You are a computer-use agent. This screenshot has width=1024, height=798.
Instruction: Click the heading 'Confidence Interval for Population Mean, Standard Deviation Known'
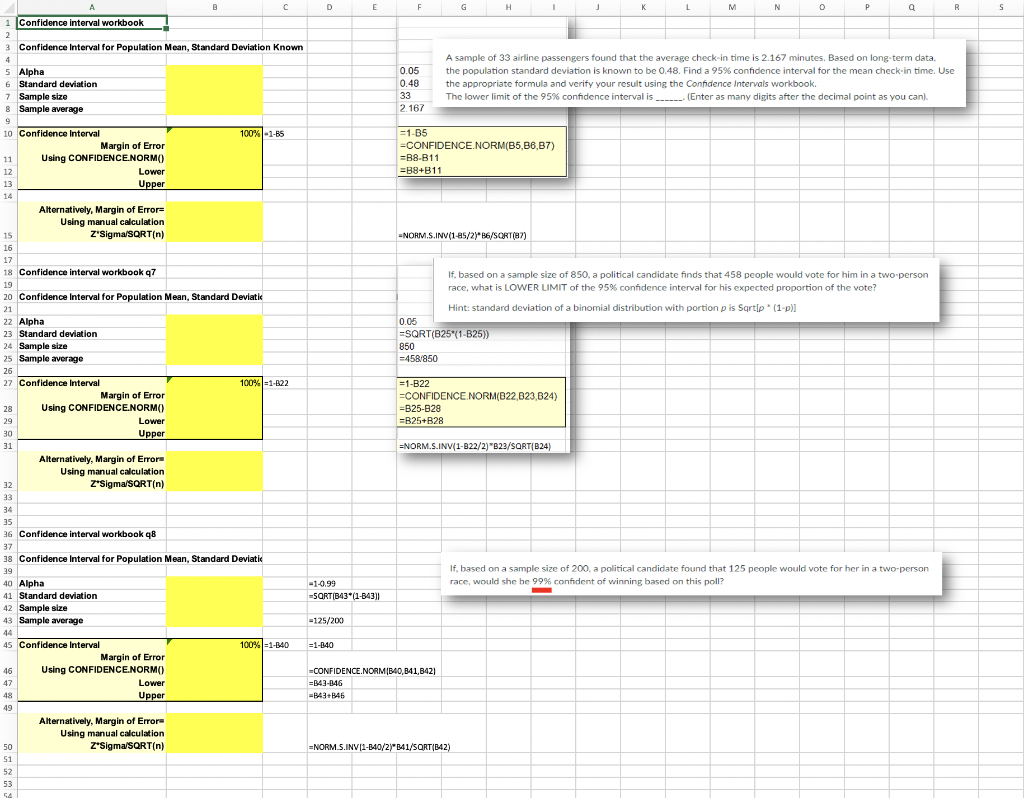tap(161, 47)
